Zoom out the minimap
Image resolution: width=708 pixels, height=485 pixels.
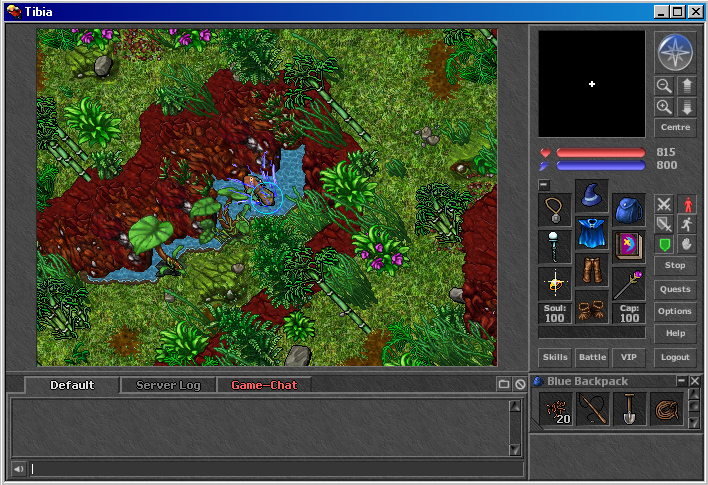point(664,86)
